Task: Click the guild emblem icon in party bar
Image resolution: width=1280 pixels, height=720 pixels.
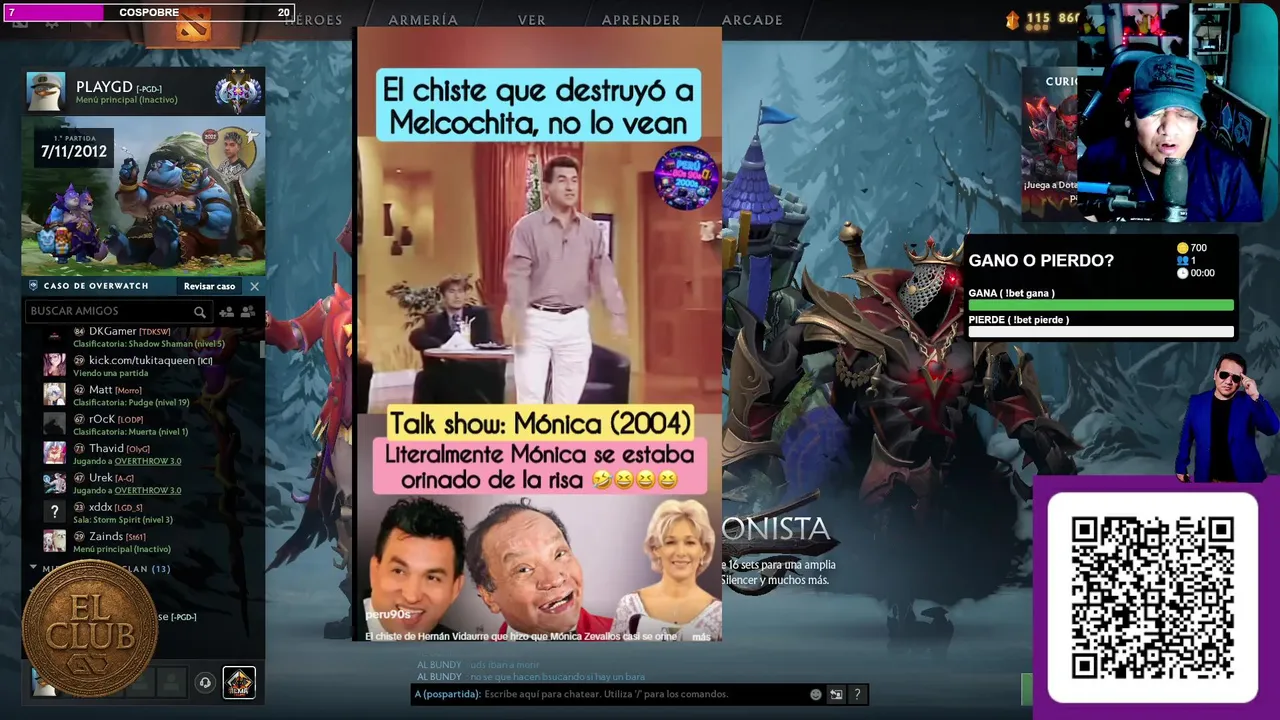Action: [x=239, y=682]
